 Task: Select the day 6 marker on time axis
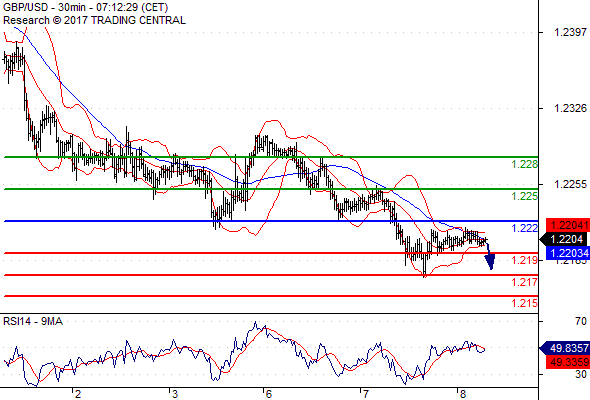pyautogui.click(x=268, y=394)
